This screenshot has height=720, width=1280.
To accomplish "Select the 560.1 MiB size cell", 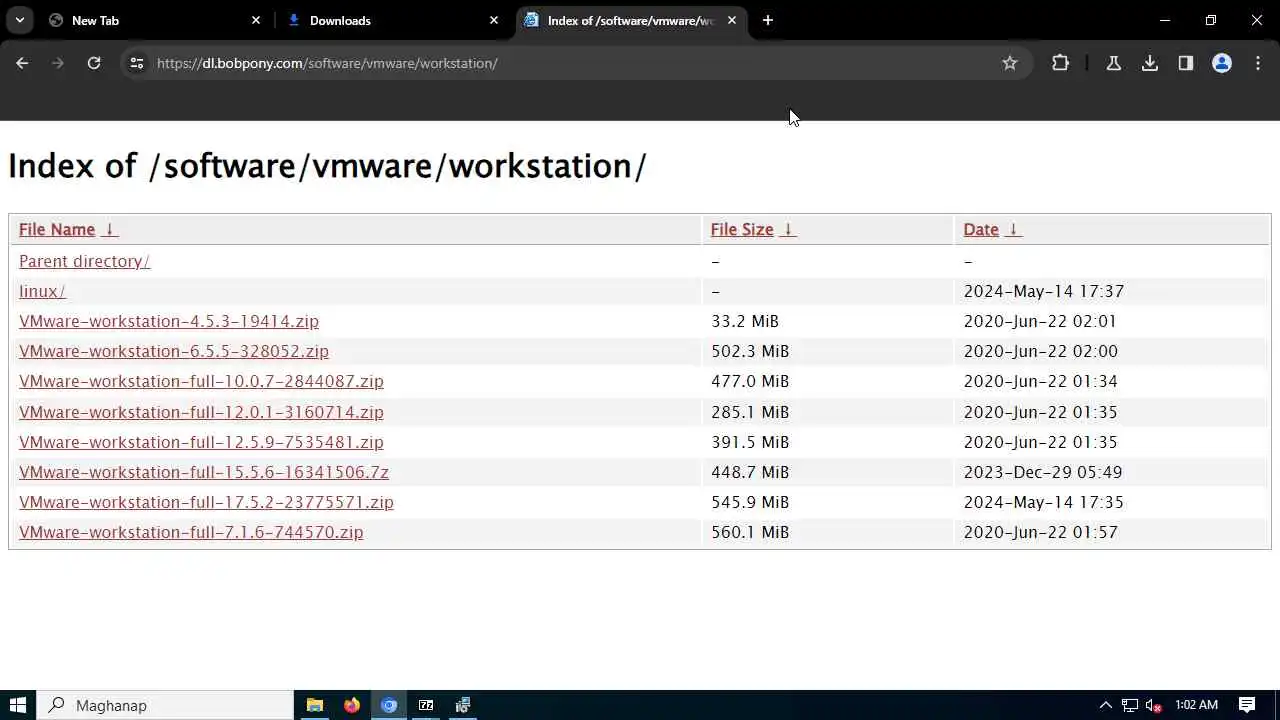I will click(750, 532).
